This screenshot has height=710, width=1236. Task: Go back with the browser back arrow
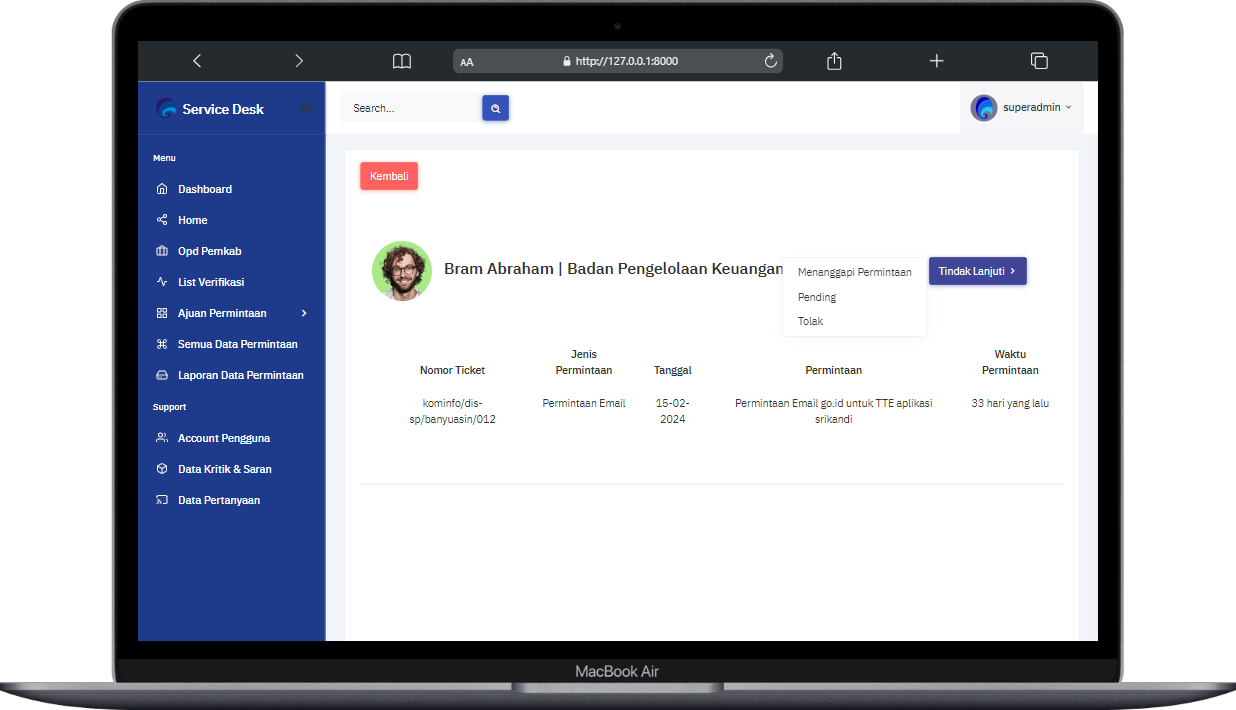[x=197, y=61]
